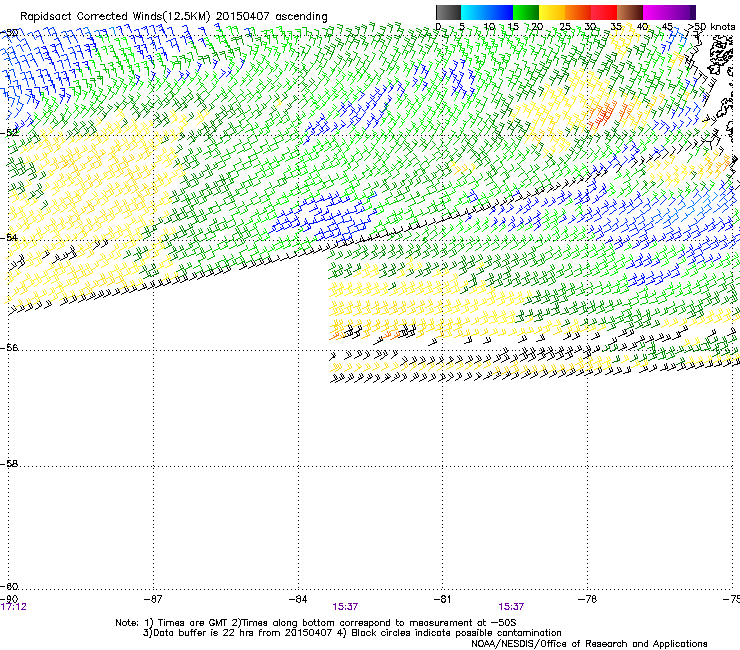Click the '40' label under the color legend
This screenshot has width=740, height=650.
[x=642, y=27]
